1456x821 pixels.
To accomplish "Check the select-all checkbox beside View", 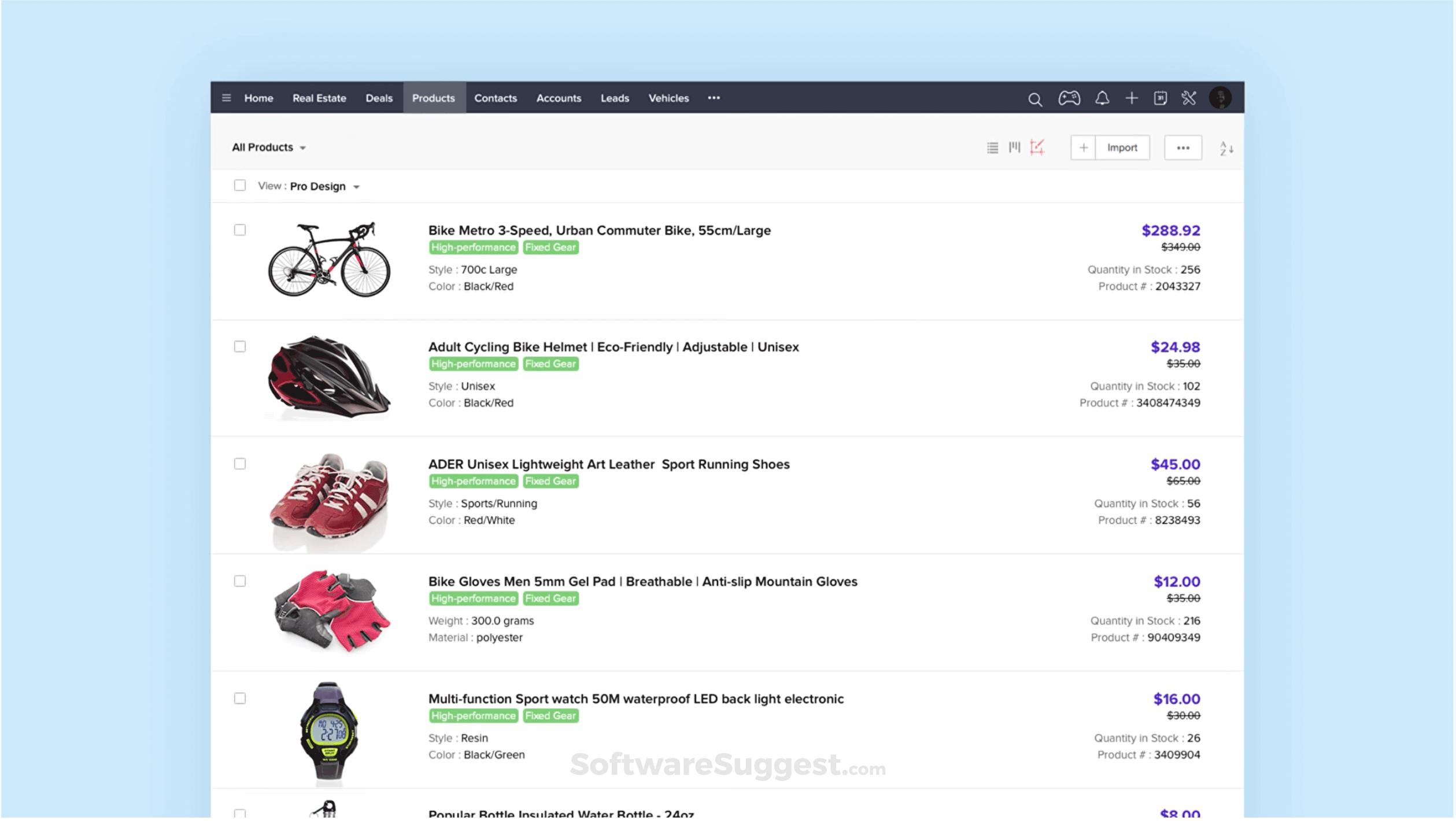I will [240, 185].
